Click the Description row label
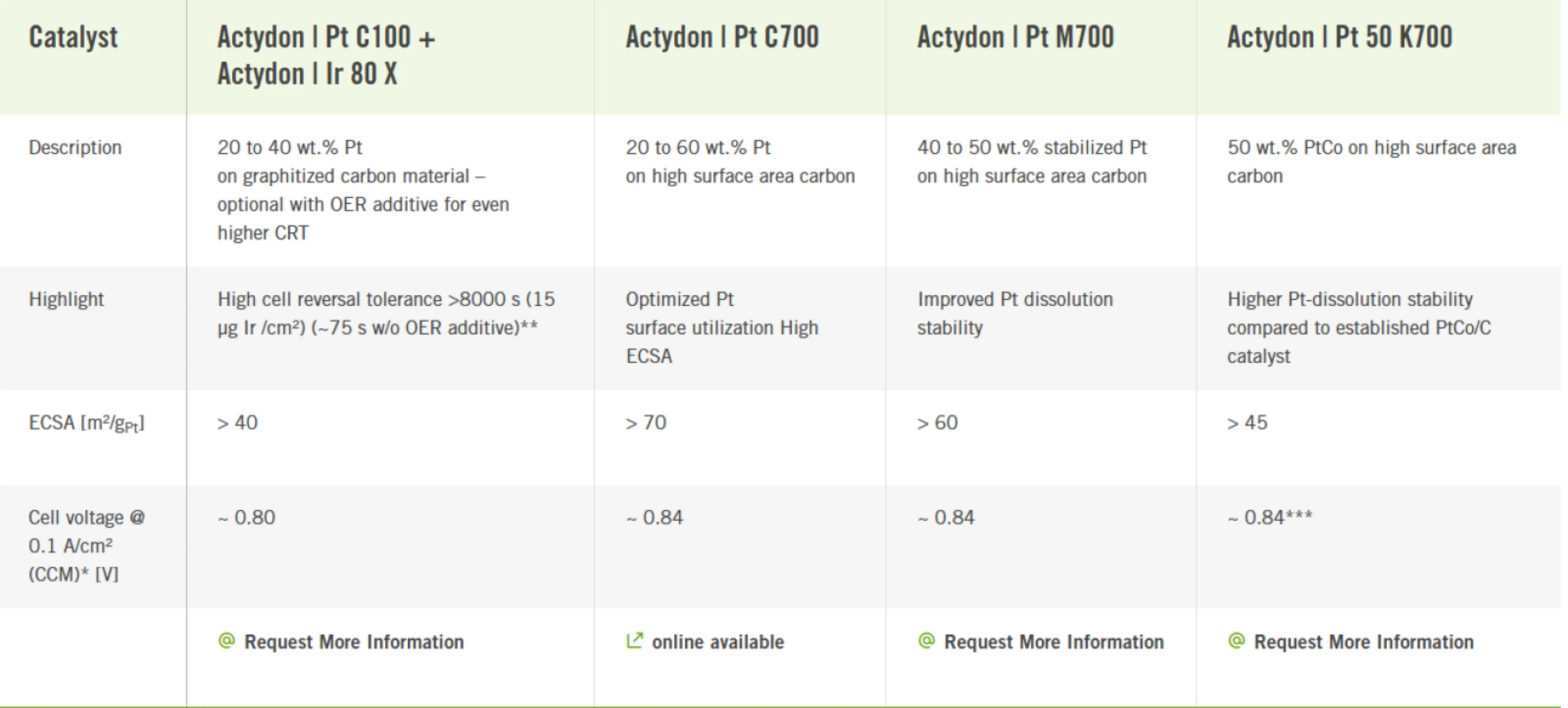Image resolution: width=1568 pixels, height=708 pixels. pos(75,147)
